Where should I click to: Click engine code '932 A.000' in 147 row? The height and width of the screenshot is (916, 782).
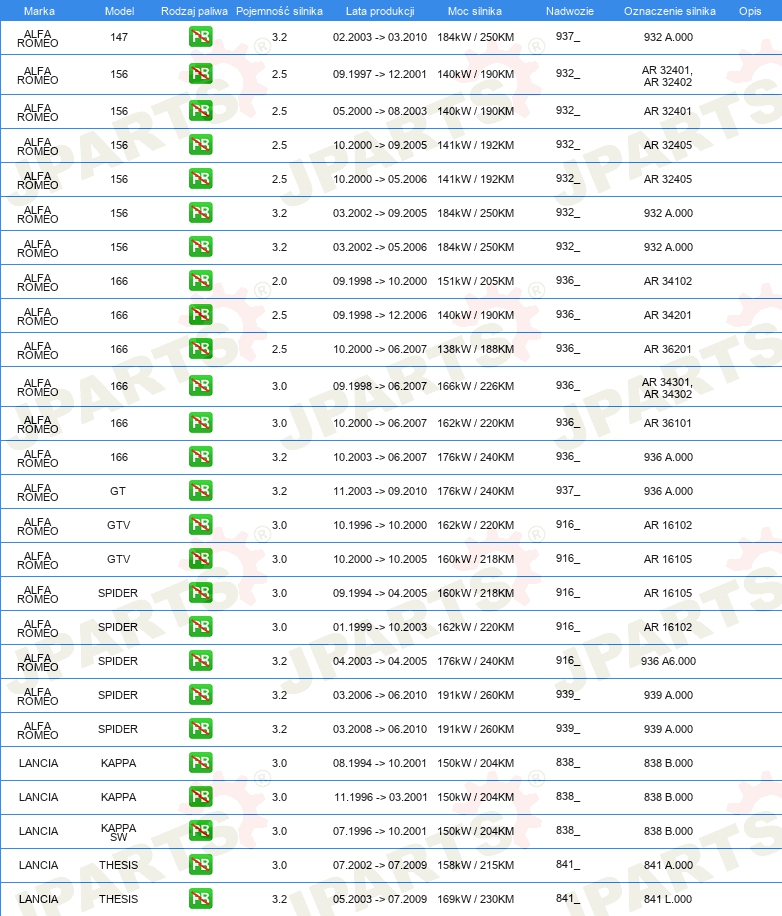668,37
